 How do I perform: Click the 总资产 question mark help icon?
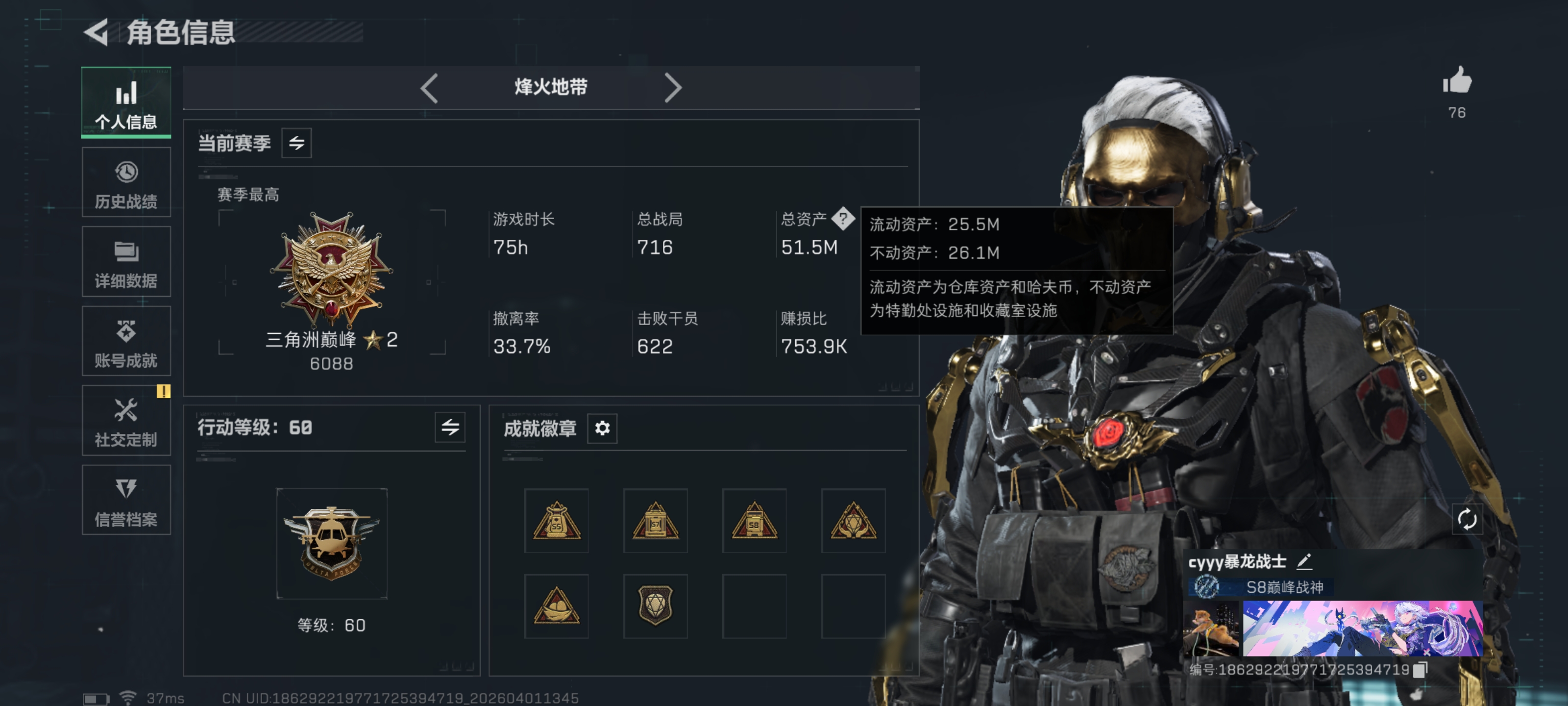[843, 218]
